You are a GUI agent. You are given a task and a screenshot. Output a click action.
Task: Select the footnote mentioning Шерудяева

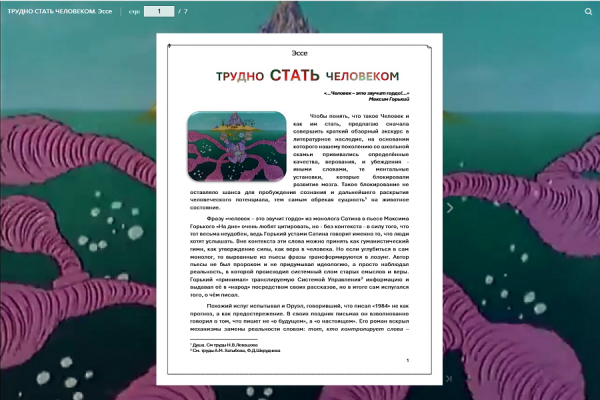click(x=235, y=350)
